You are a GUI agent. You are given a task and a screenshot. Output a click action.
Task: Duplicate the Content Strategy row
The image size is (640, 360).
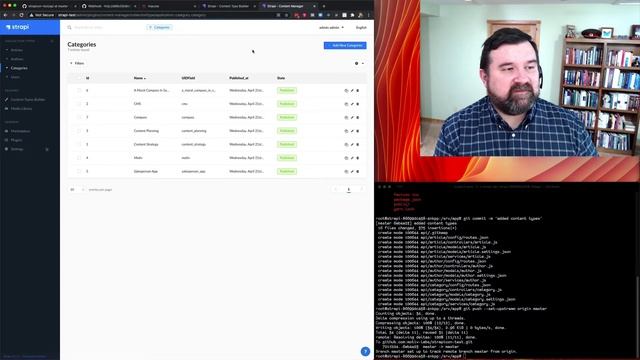point(346,144)
